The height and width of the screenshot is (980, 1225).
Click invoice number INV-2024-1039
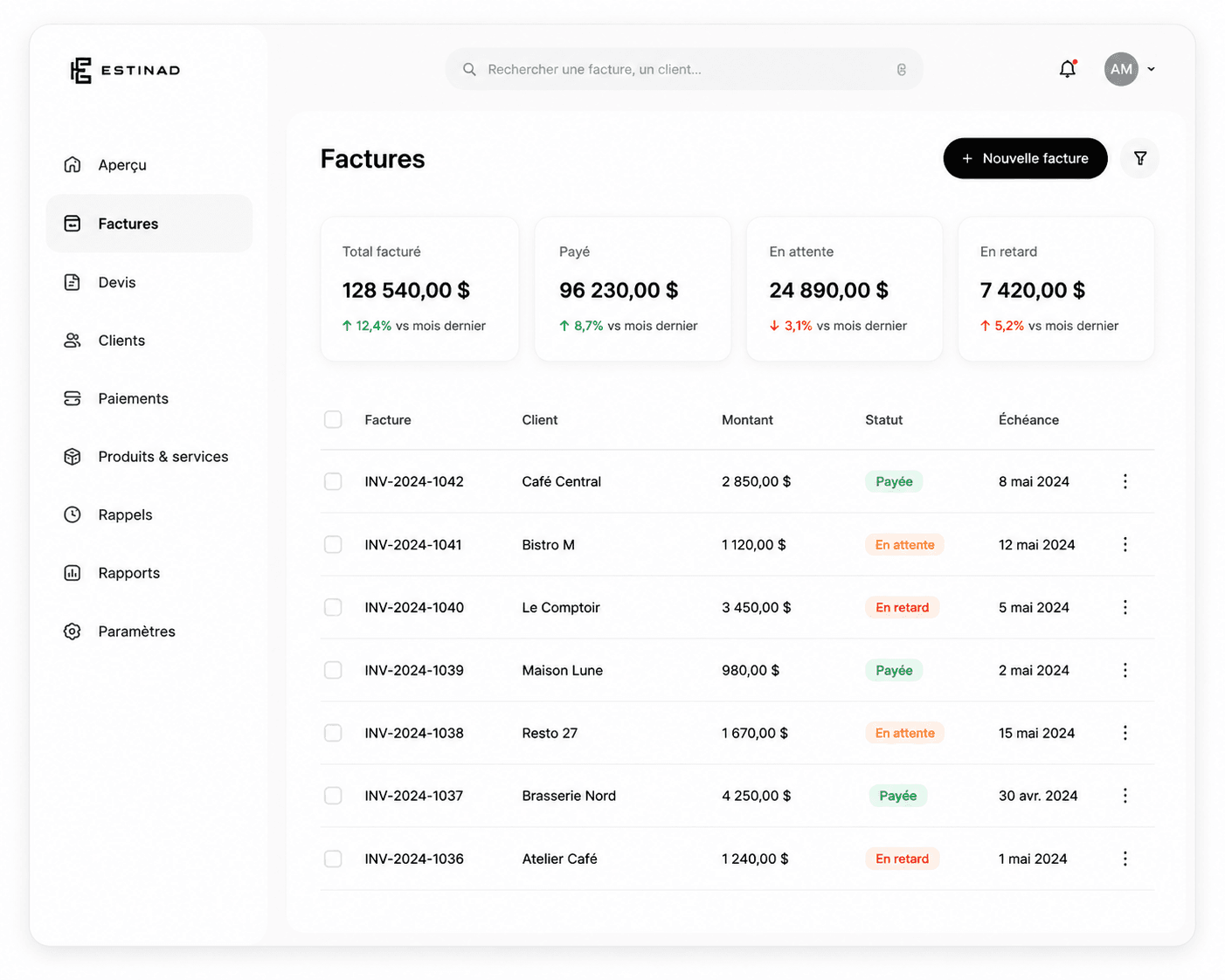coord(414,670)
